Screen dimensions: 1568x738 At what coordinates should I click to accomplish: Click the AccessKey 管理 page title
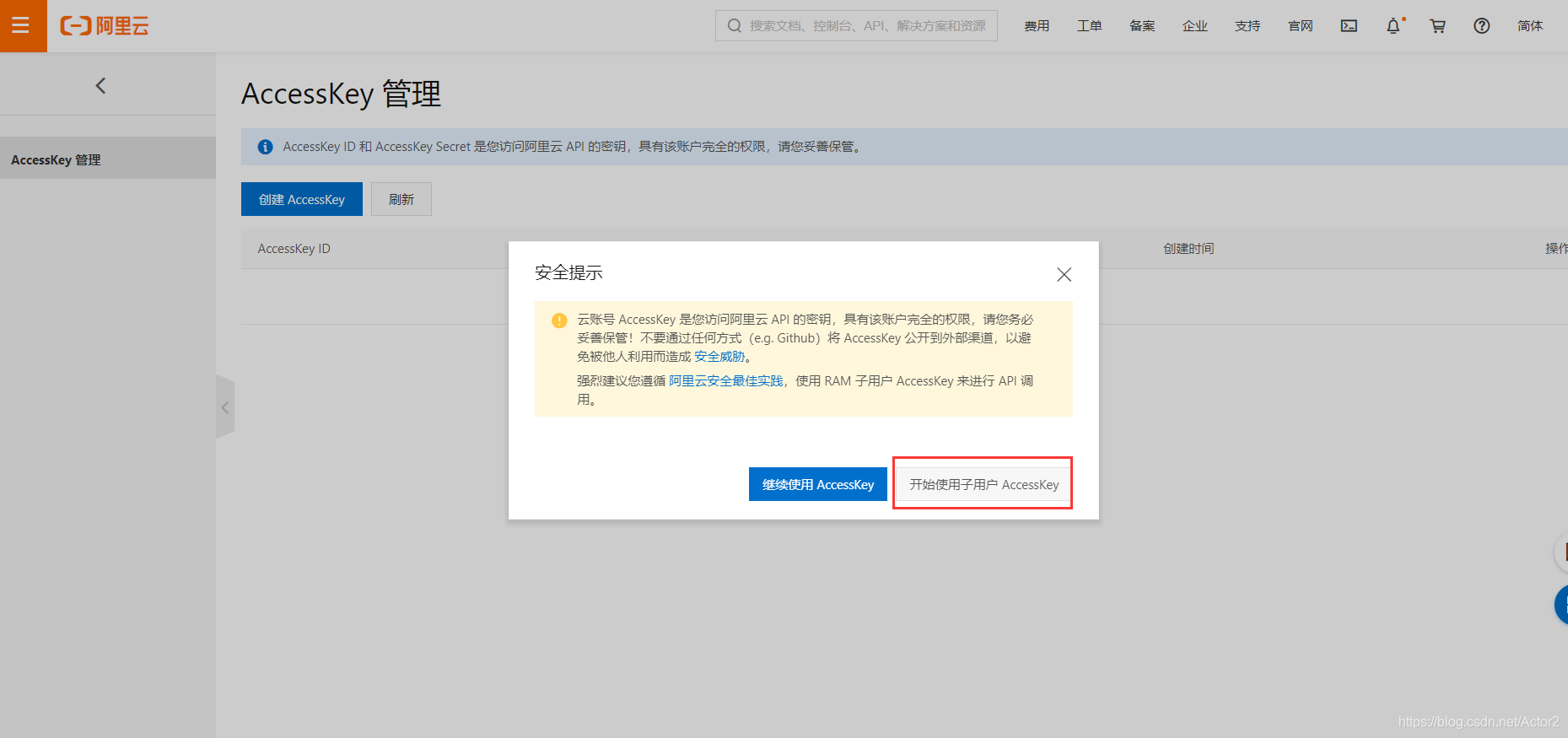[x=342, y=94]
